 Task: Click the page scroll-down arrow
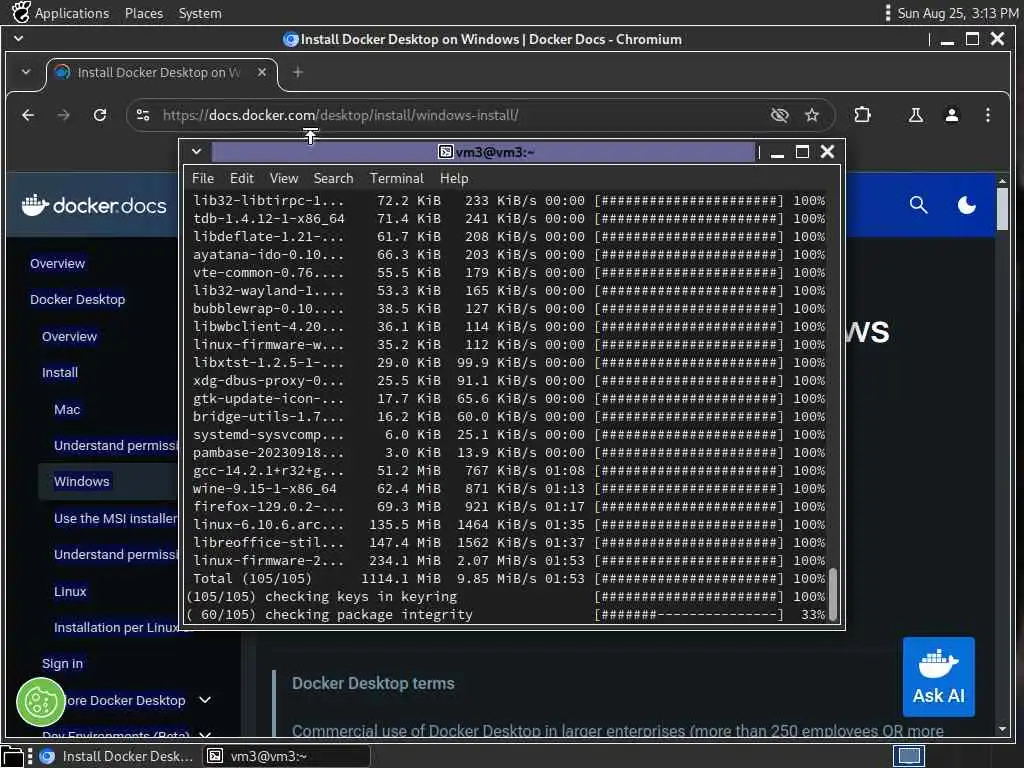(x=1002, y=729)
